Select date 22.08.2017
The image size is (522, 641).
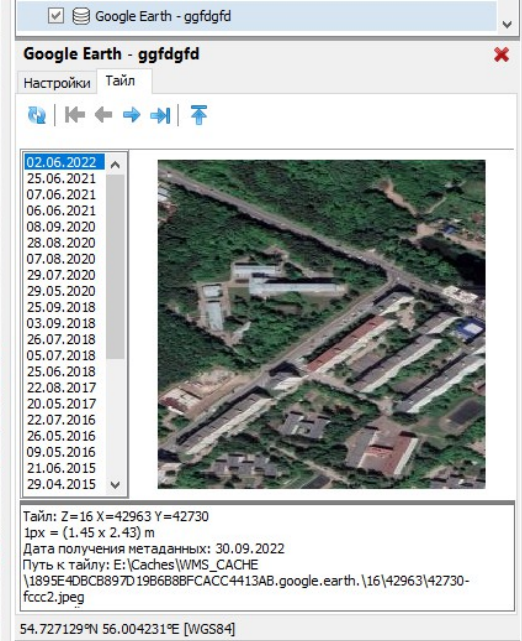coord(61,388)
